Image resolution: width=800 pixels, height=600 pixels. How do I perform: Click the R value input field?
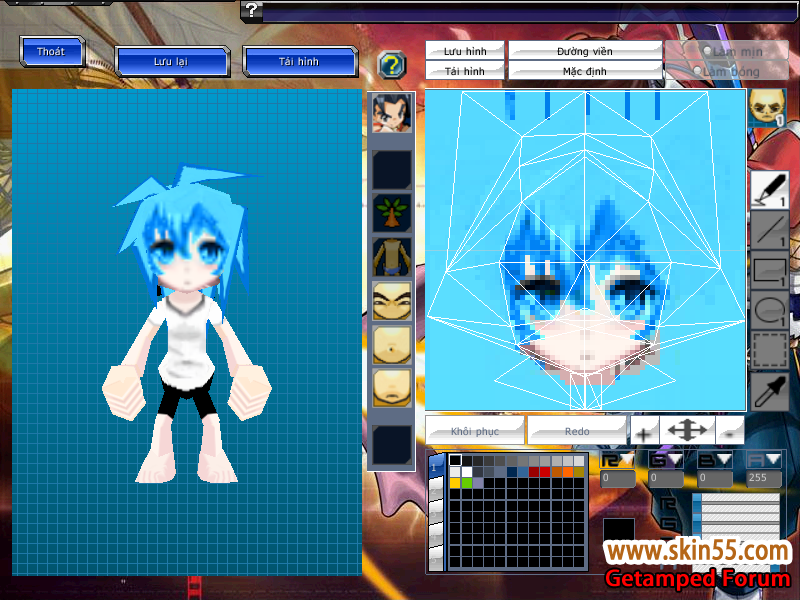coord(618,478)
